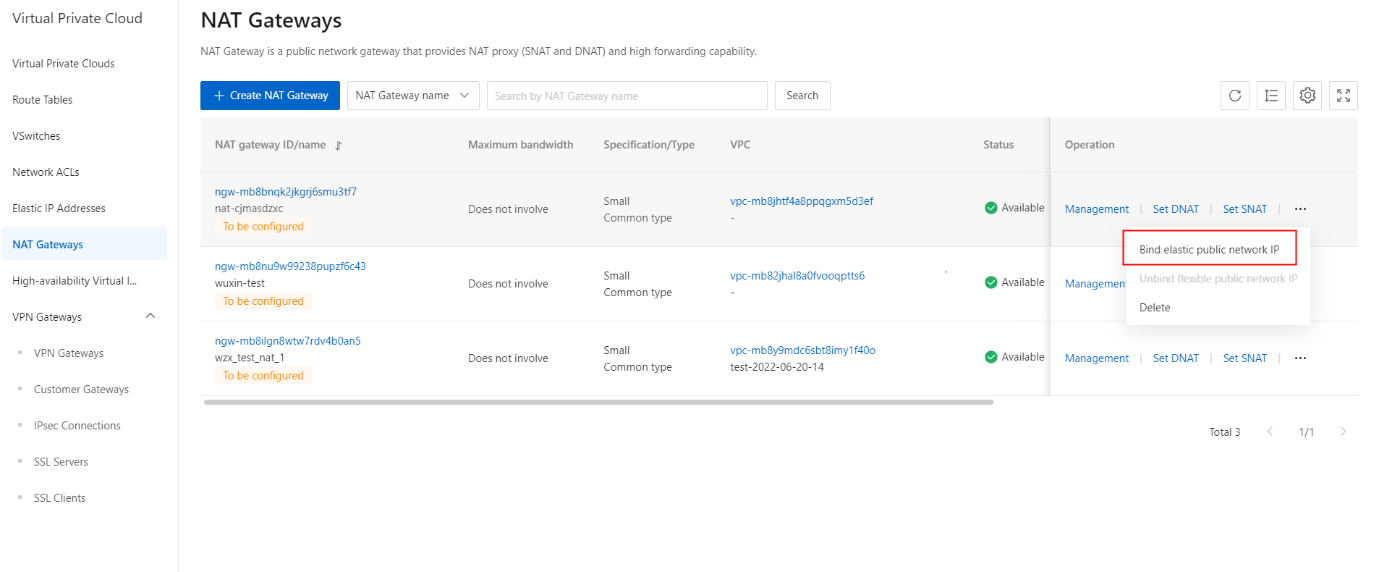Open the NAT Gateway name filter dropdown
The width and height of the screenshot is (1379, 572).
(413, 96)
